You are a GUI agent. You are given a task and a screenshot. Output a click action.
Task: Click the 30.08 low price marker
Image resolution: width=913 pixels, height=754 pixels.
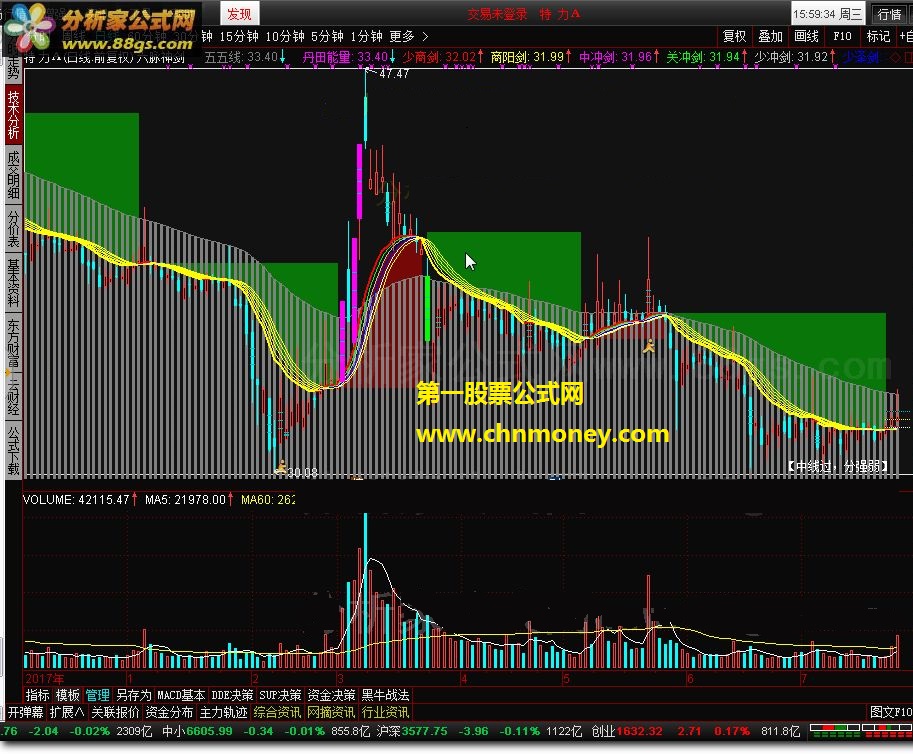coord(303,473)
